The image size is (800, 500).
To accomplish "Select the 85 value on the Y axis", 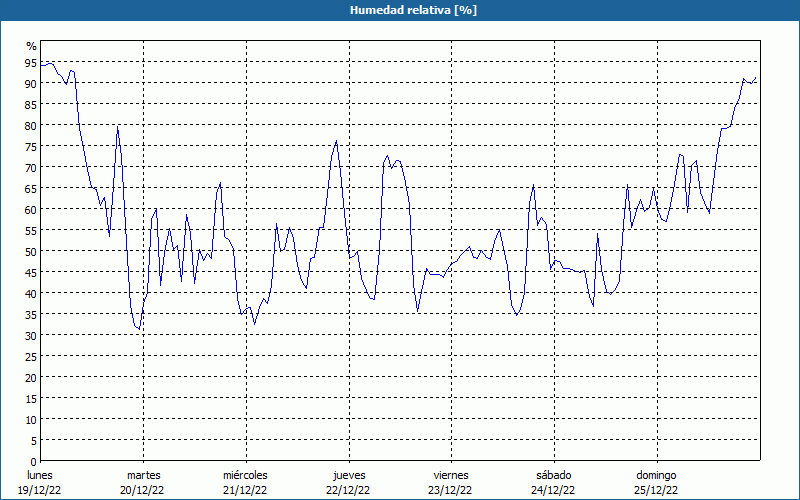I will [x=31, y=105].
